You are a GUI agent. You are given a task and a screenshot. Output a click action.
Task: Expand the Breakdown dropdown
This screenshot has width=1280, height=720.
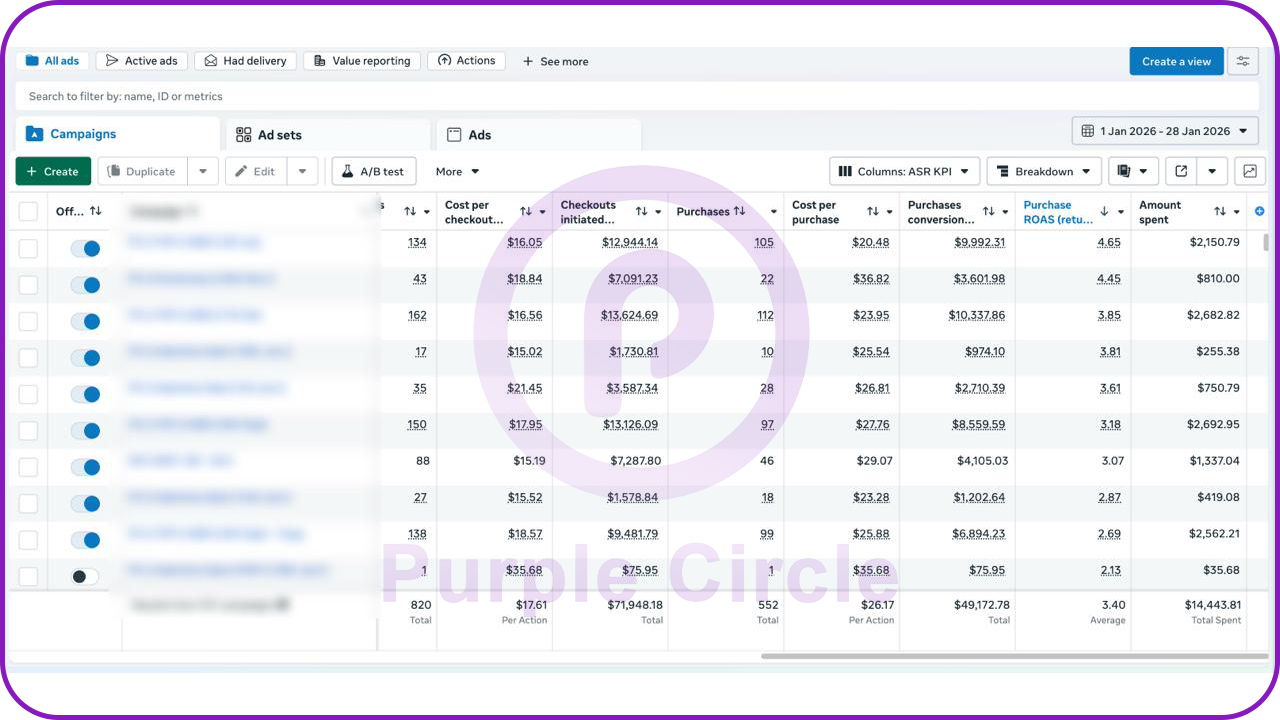[x=1044, y=171]
